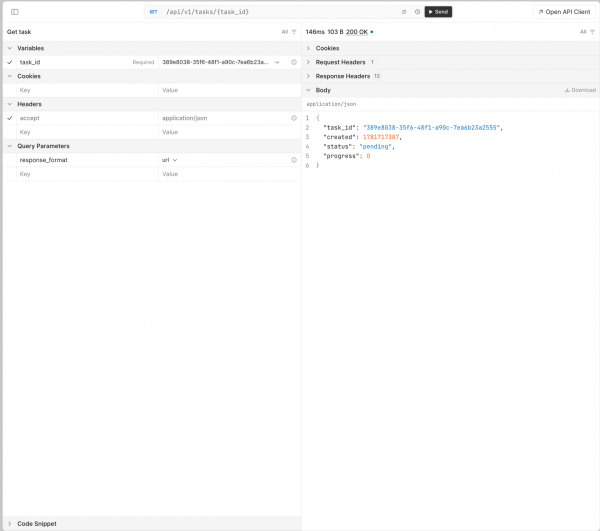Click the application/json content type label
The image size is (600, 531).
point(331,104)
